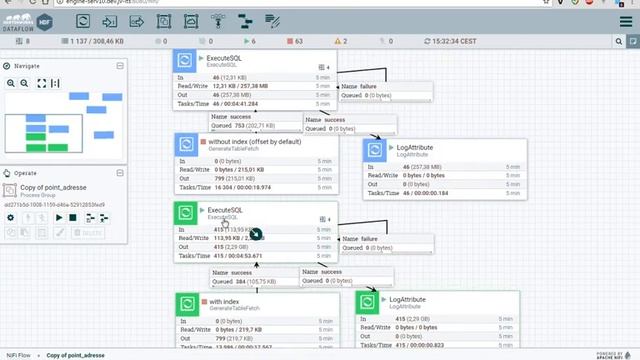Click the Delete button in the Operate panel
The width and height of the screenshot is (640, 360).
pos(88,233)
